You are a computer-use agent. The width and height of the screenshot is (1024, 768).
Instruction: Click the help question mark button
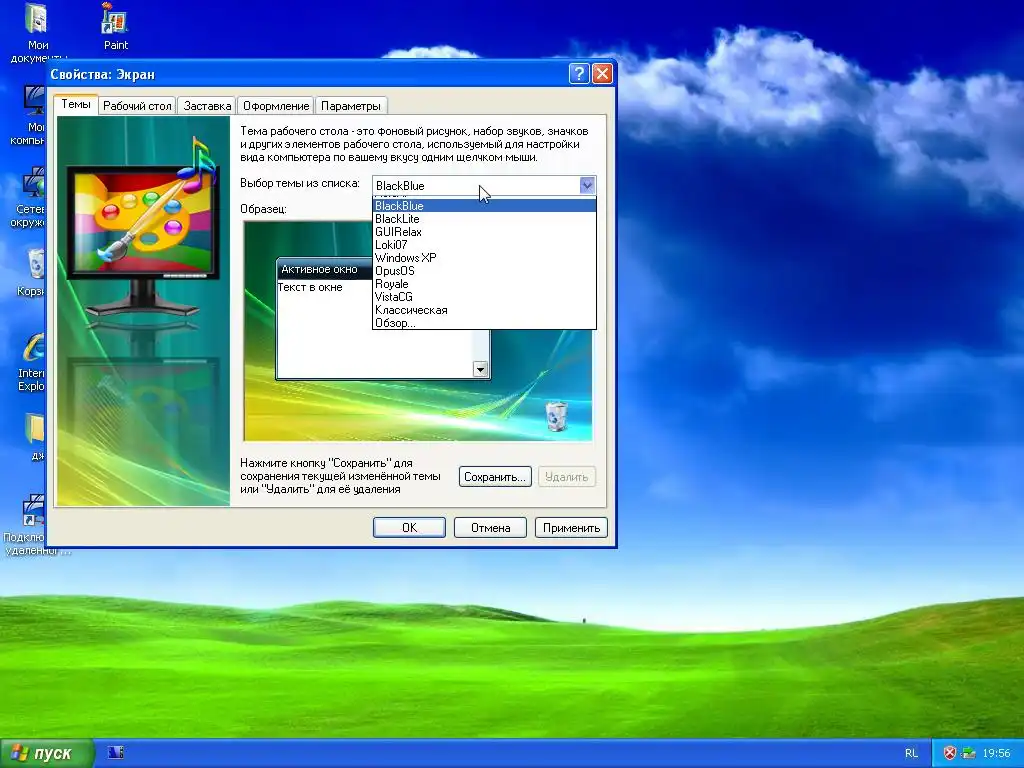click(x=579, y=74)
